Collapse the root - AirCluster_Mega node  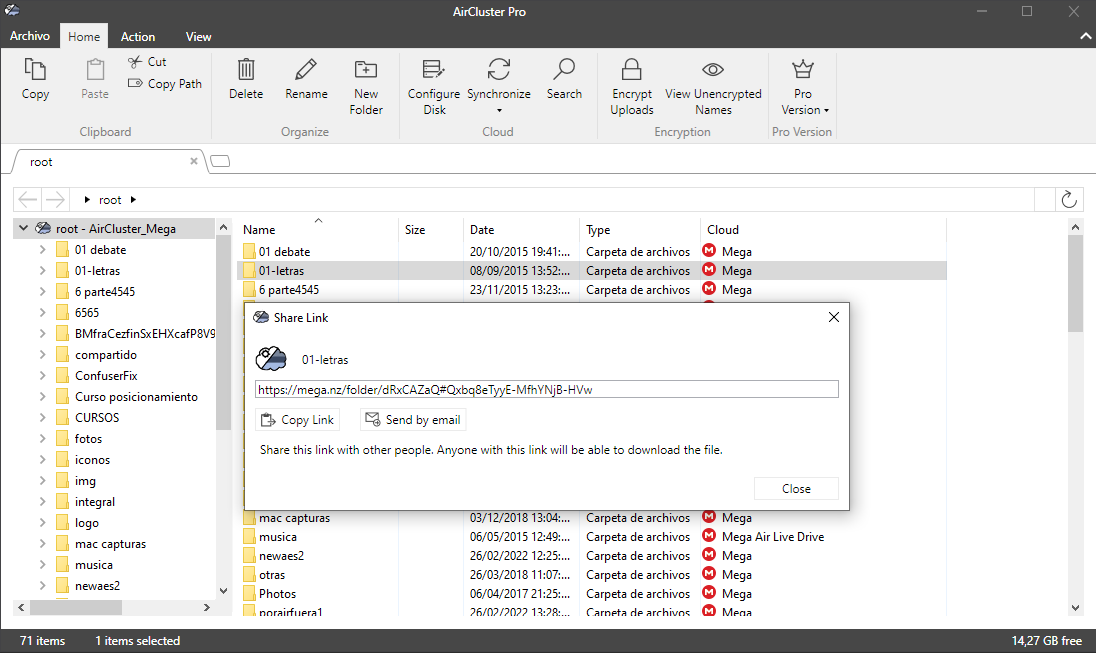(x=24, y=229)
